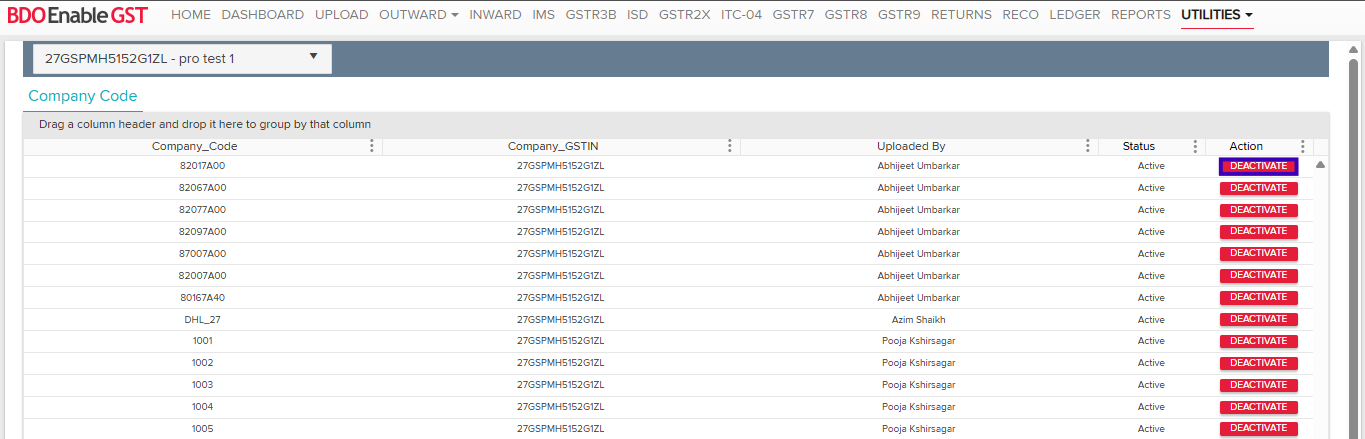Navigate to RETURNS
The image size is (1365, 439).
(x=961, y=15)
